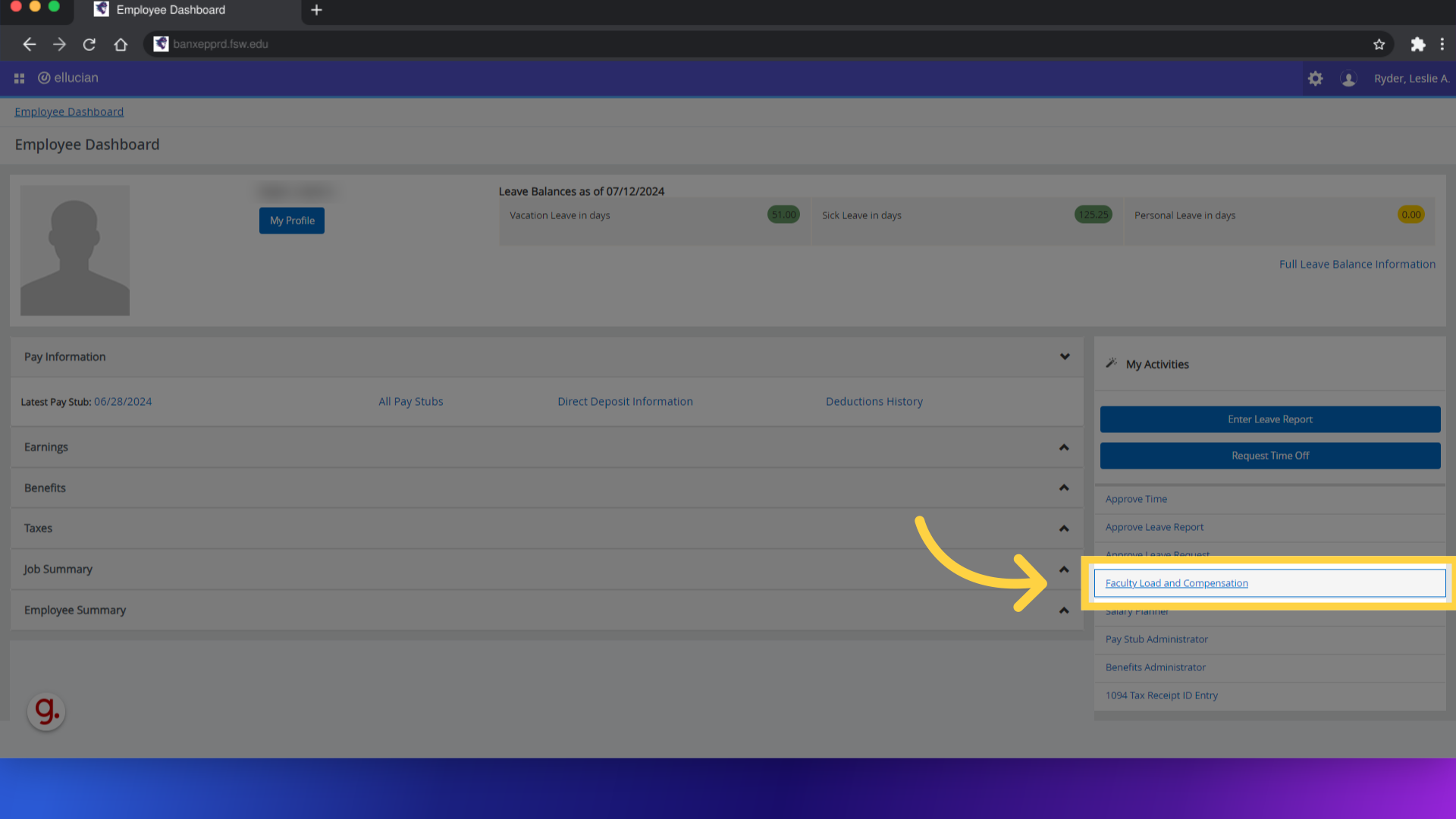Select Approve Time menu item
This screenshot has width=1456, height=819.
click(1136, 498)
